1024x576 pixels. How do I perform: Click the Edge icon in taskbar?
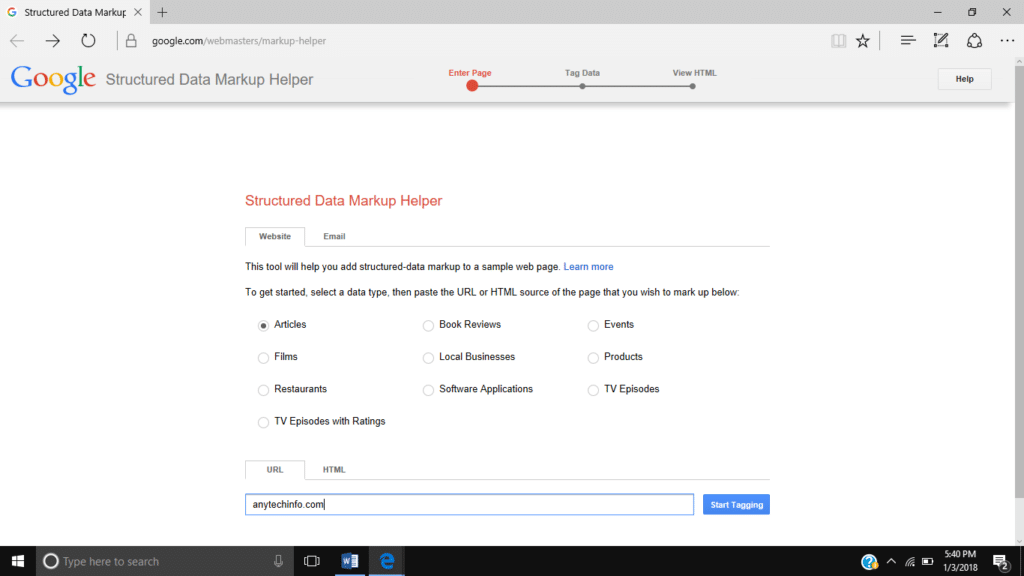pos(387,561)
